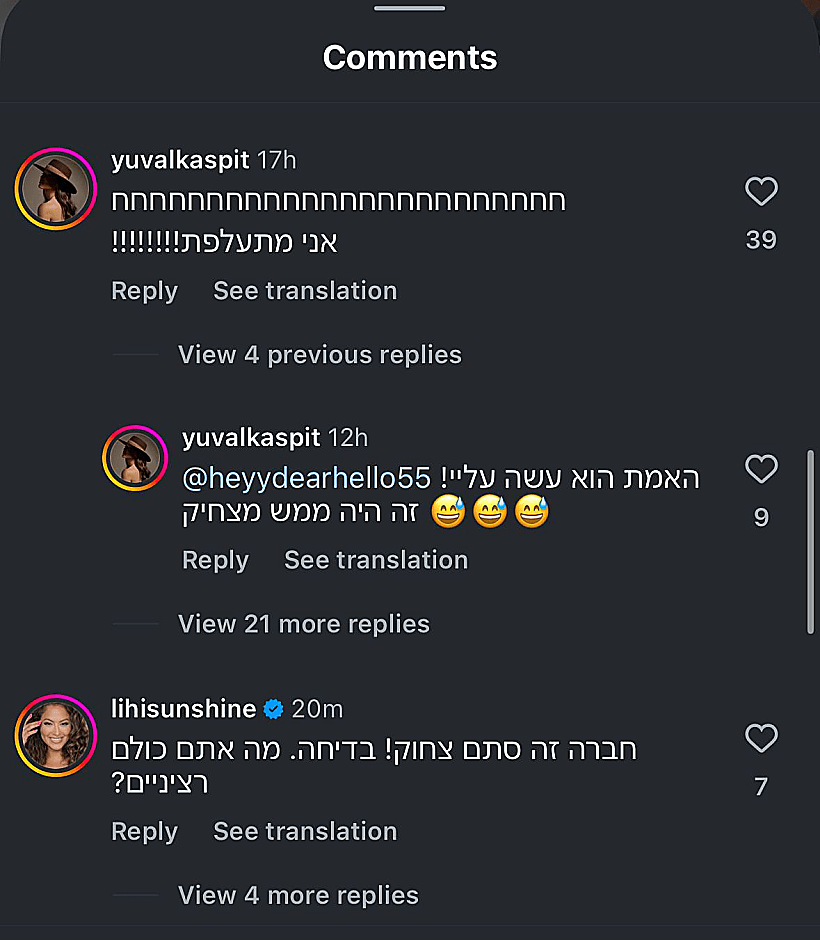The image size is (820, 940).
Task: Tap a sweat-smile emoji in yuvalkaspit's reply
Action: pyautogui.click(x=449, y=512)
